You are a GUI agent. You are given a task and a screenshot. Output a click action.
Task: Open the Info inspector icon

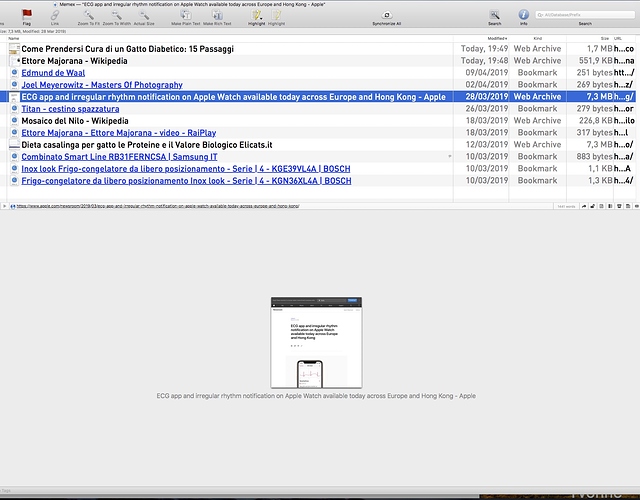(x=523, y=15)
